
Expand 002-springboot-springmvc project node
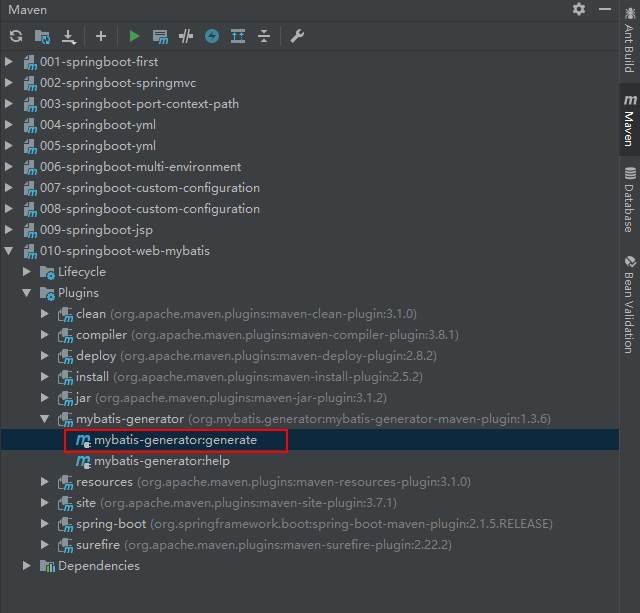pyautogui.click(x=9, y=83)
